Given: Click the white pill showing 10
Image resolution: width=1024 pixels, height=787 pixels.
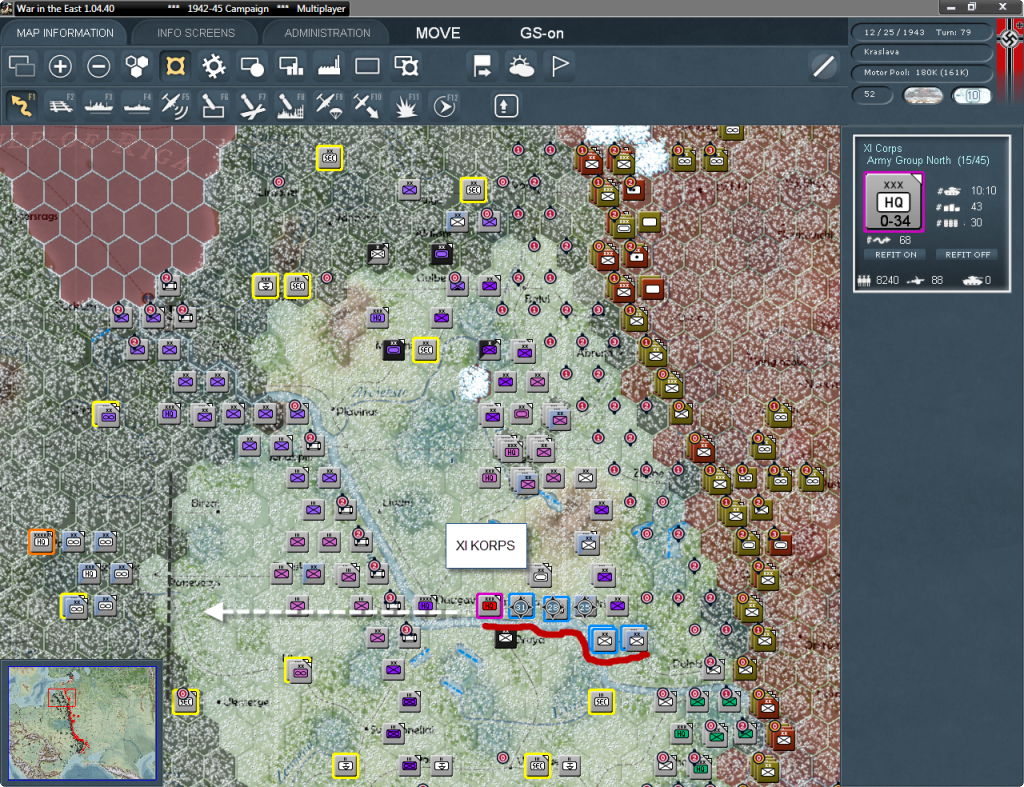Looking at the screenshot, I should click(x=972, y=95).
